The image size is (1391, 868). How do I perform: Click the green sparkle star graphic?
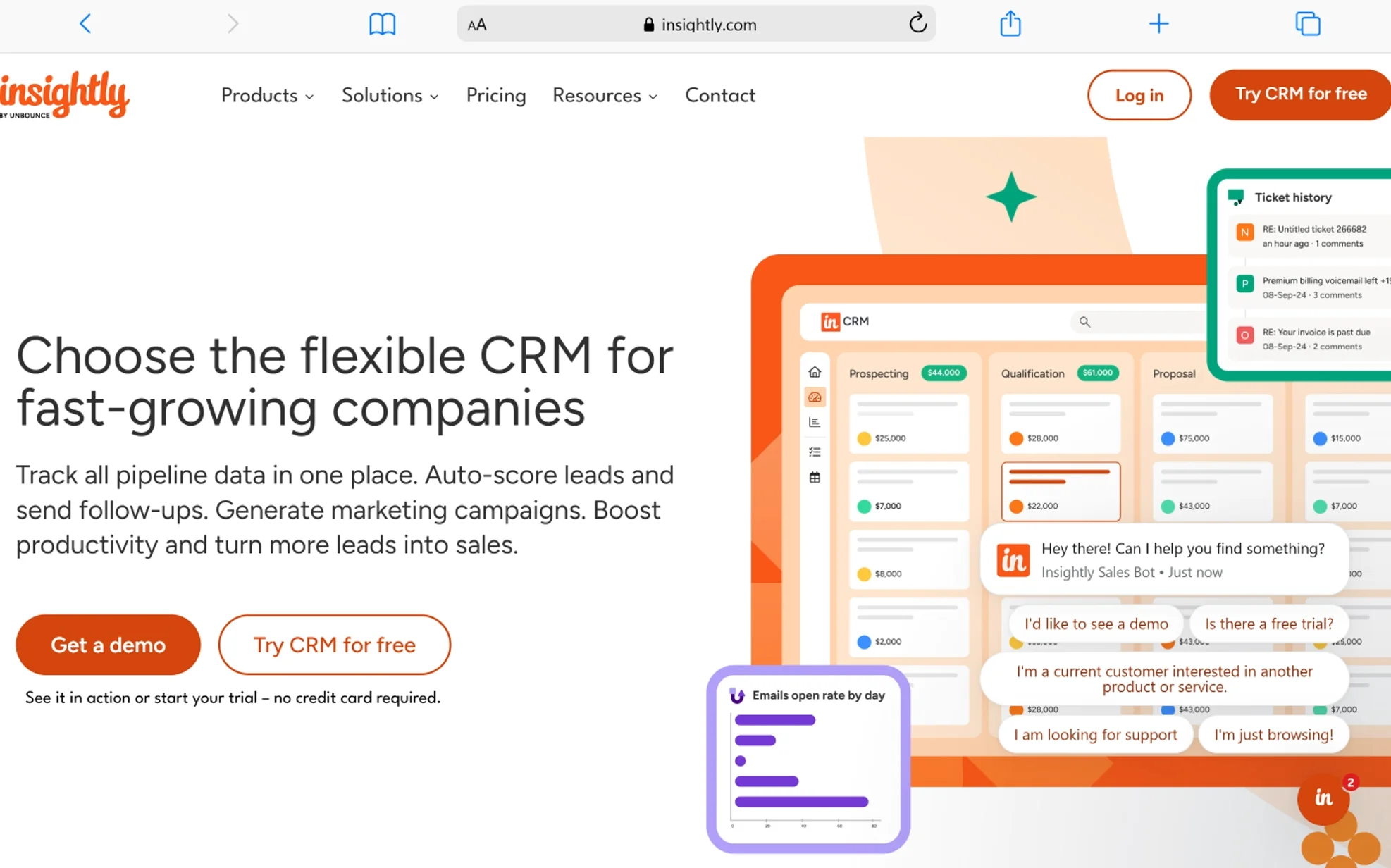click(x=1011, y=197)
